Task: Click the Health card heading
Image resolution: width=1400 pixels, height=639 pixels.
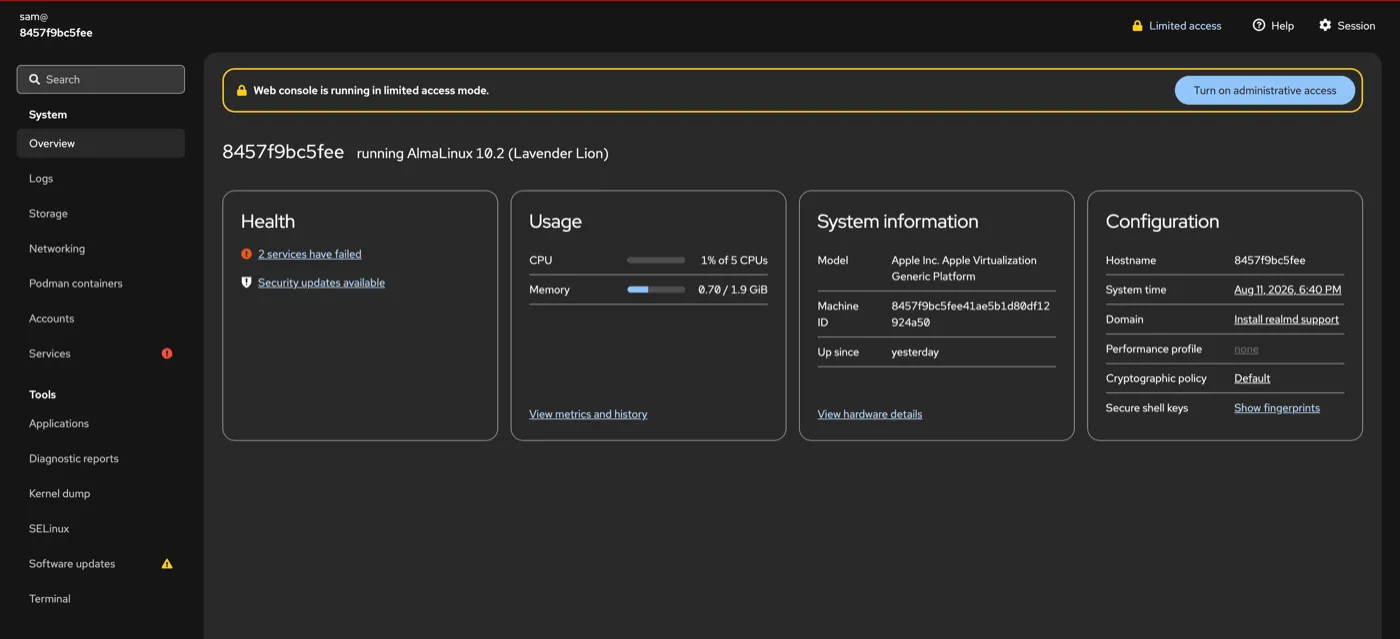Action: point(268,221)
